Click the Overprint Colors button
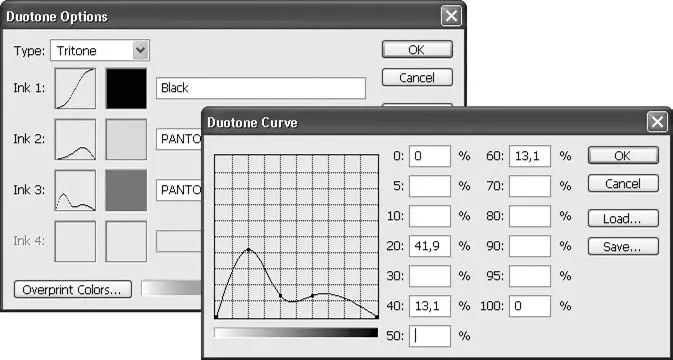Viewport: 673px width, 360px height. pos(73,290)
